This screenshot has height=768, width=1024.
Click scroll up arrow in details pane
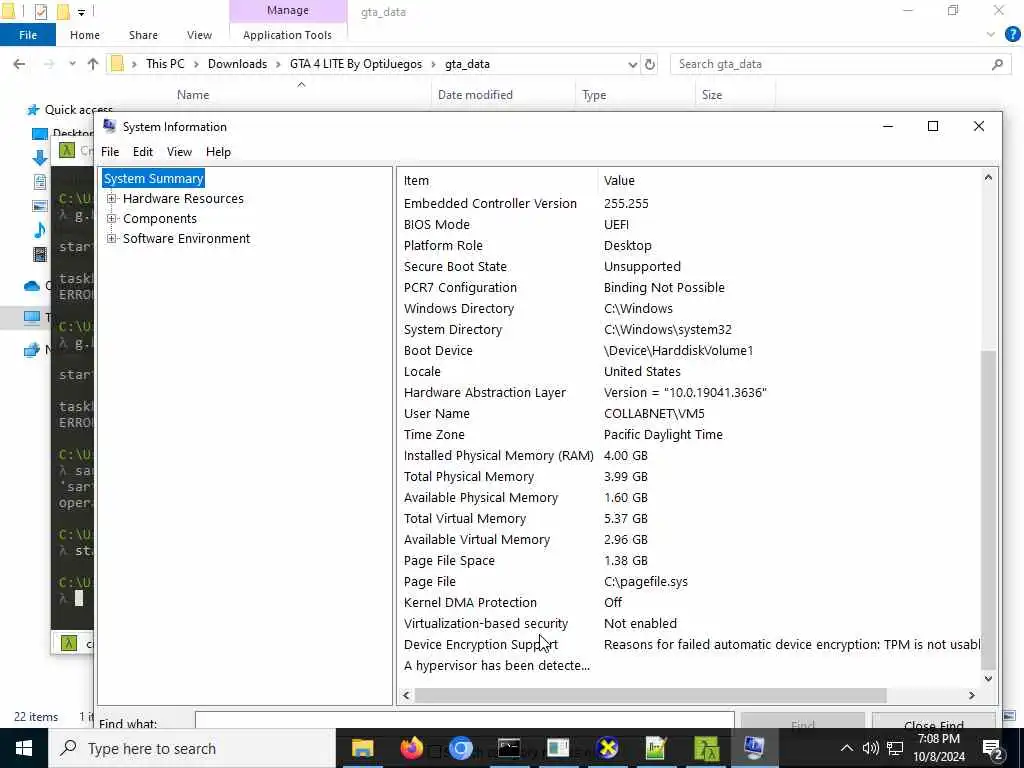988,178
